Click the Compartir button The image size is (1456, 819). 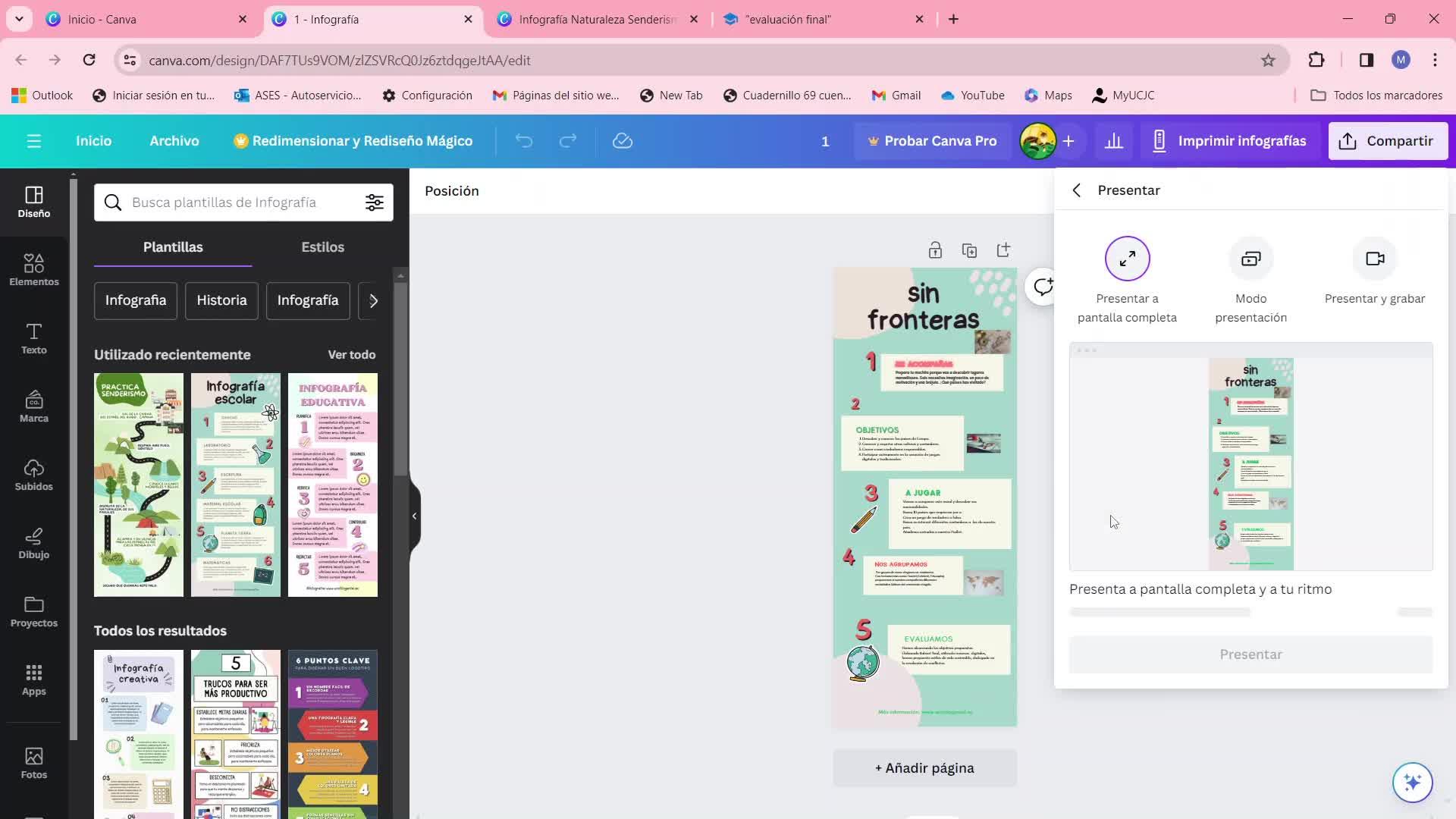click(x=1387, y=141)
